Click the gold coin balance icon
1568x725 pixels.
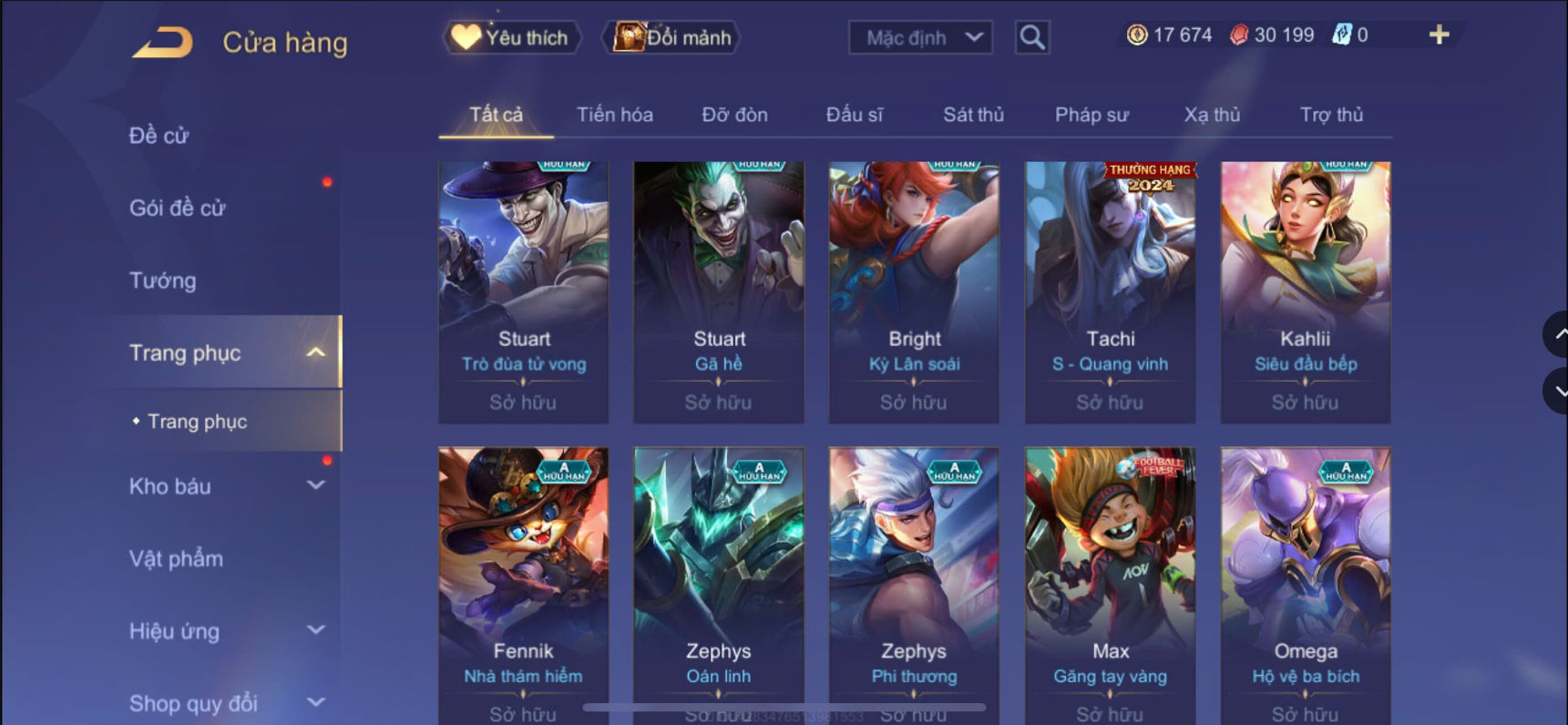[x=1137, y=35]
